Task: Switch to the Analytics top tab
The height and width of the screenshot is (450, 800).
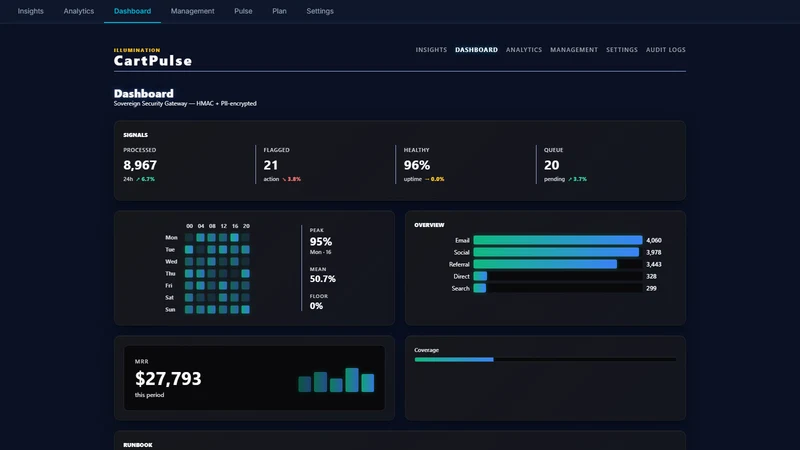Action: [79, 11]
